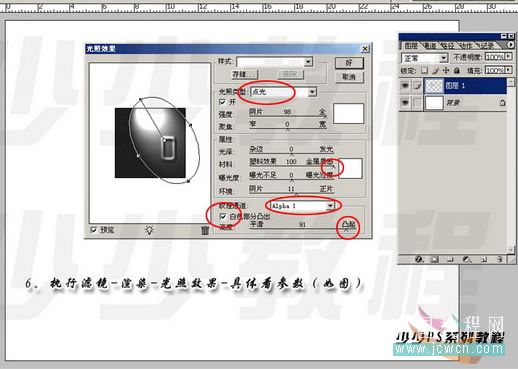Click lock position move icon
The image size is (518, 369).
(x=446, y=70)
